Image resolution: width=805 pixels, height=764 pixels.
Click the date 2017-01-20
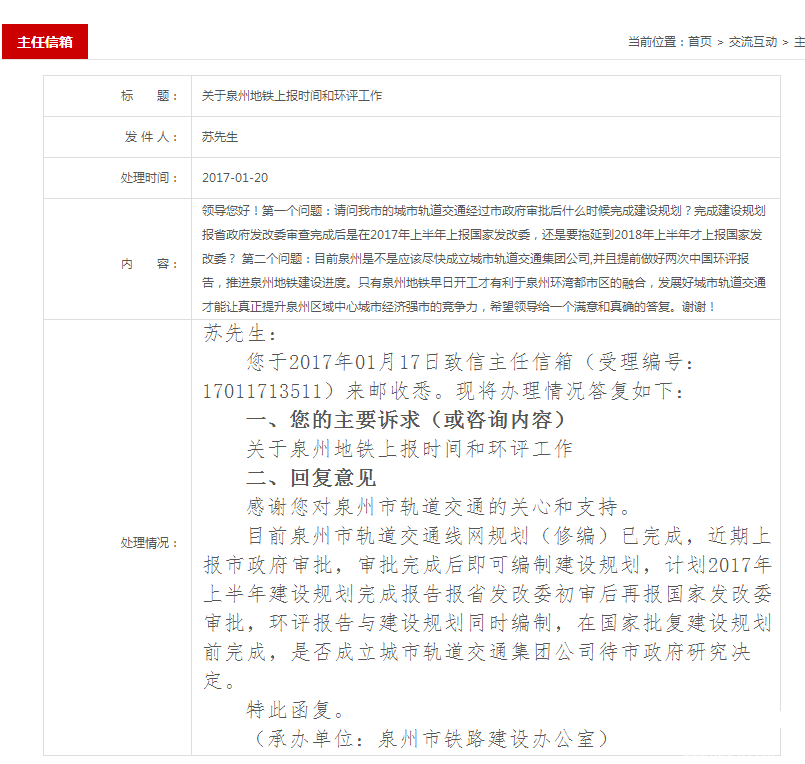click(x=235, y=178)
